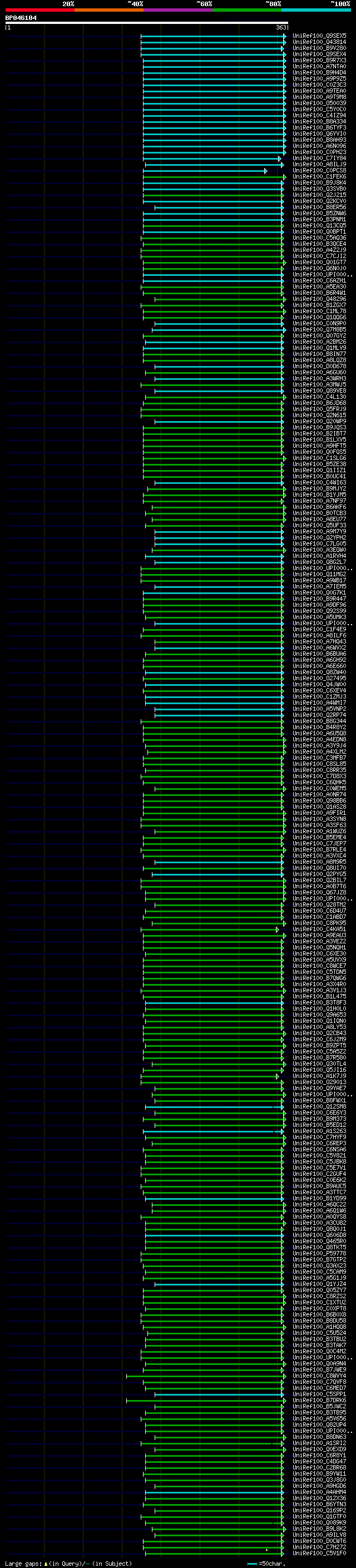Viewport: 356px width, 1568px height.
Task: Select hit UniRef100_A6QCZ2
Action: tap(319, 1205)
